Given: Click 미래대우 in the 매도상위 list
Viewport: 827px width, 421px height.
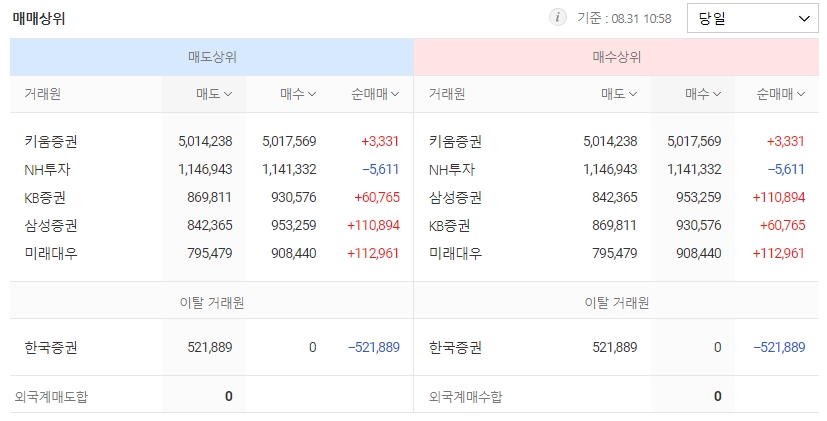Looking at the screenshot, I should [x=51, y=253].
